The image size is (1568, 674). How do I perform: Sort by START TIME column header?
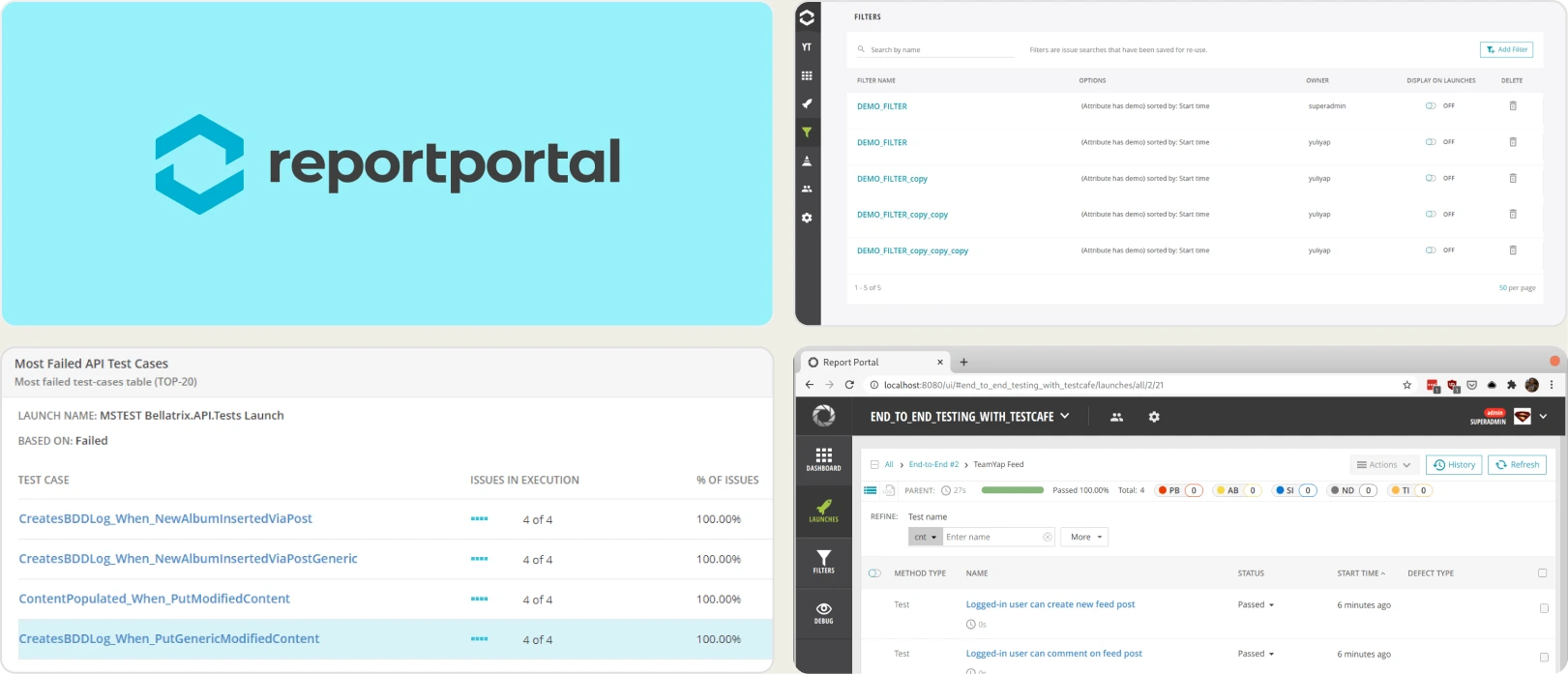[x=1360, y=573]
